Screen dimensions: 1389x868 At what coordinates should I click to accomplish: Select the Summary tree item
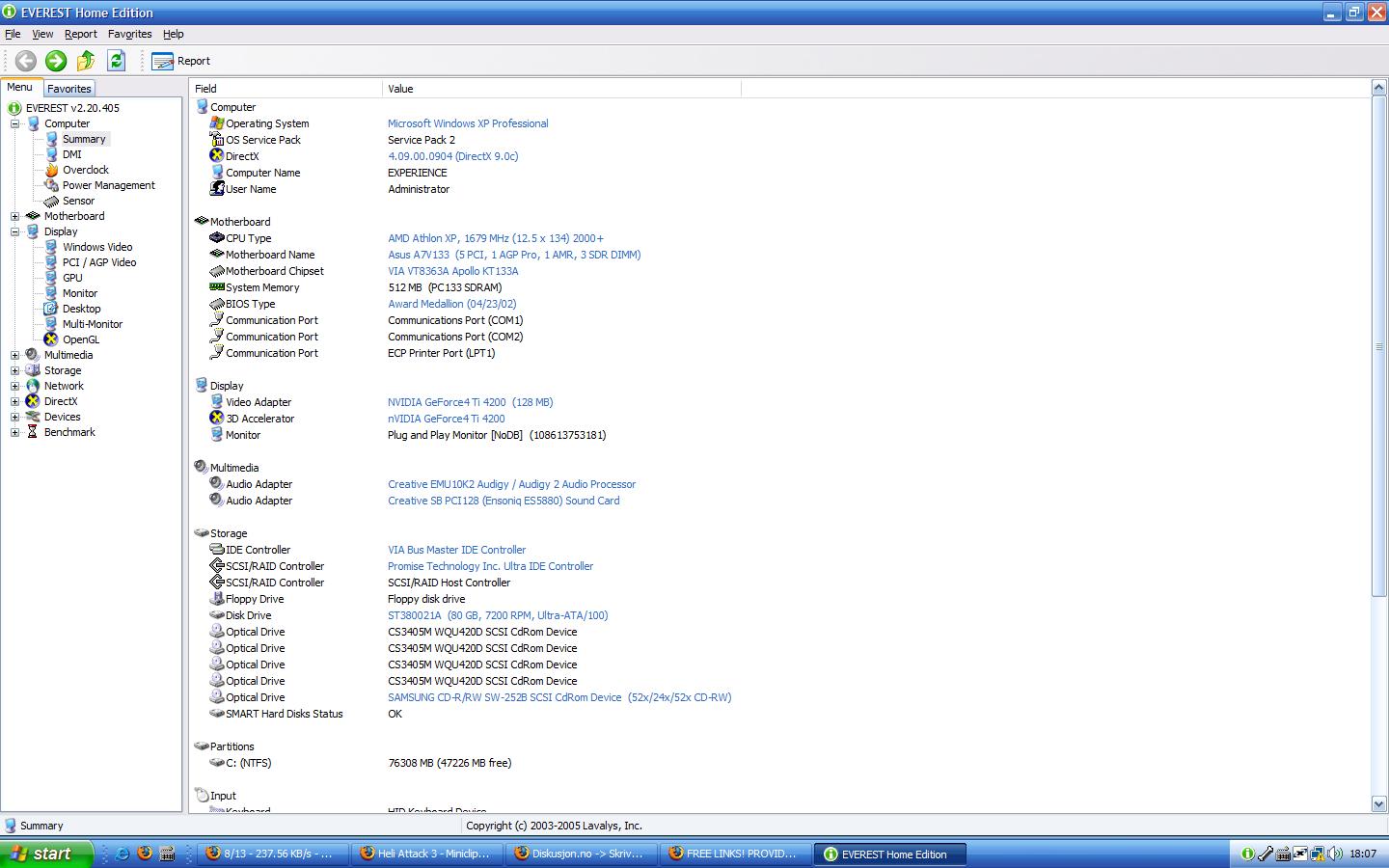(x=84, y=139)
